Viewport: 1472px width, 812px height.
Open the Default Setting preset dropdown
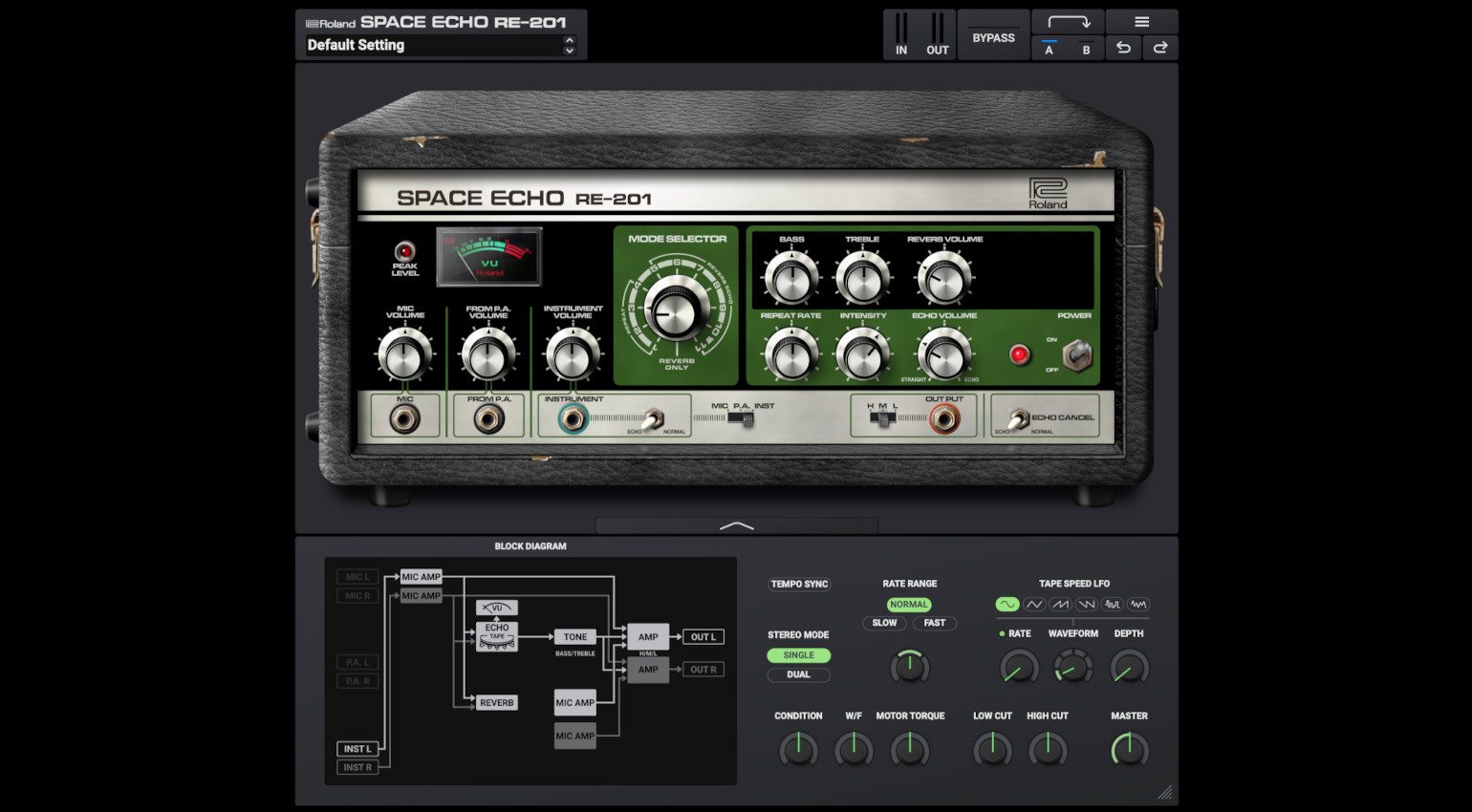tap(441, 45)
